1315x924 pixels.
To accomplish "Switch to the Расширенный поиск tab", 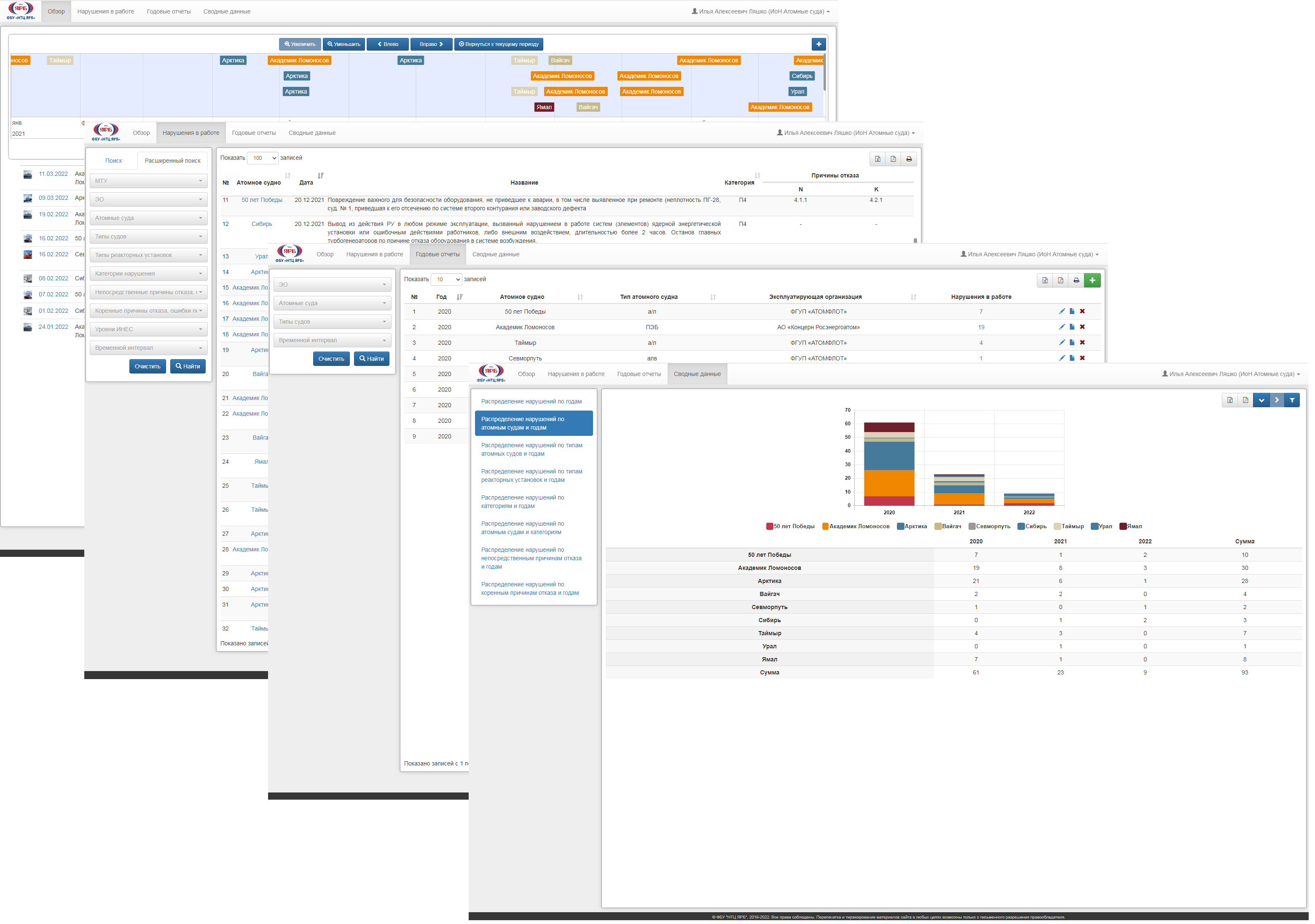I will click(x=173, y=161).
